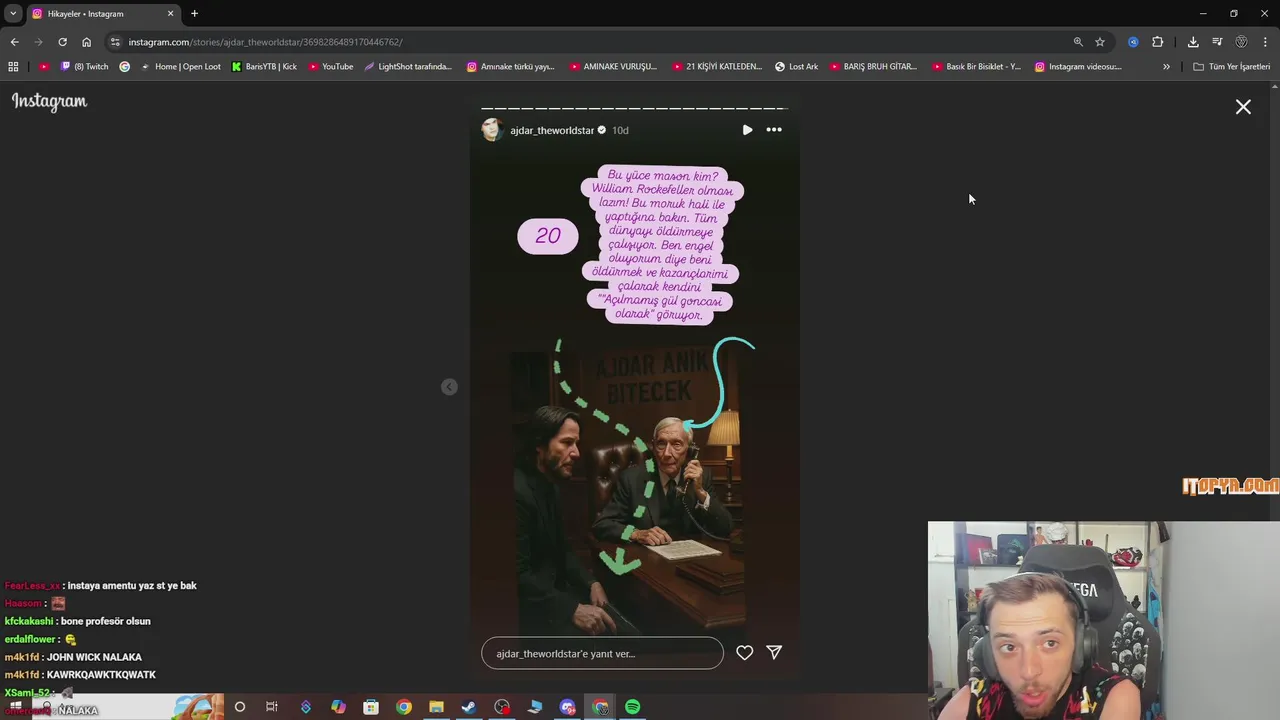This screenshot has height=720, width=1280.
Task: Share the story with the paper plane icon
Action: 774,652
